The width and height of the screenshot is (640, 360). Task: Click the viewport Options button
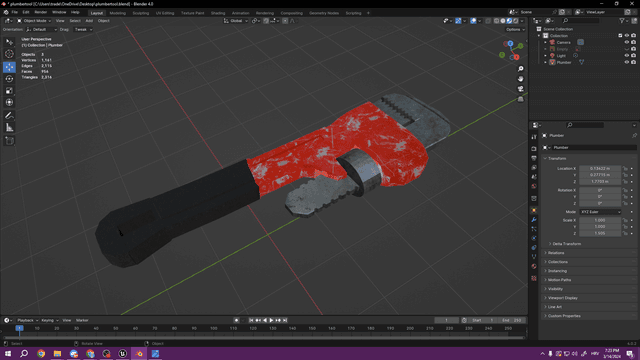click(x=515, y=29)
